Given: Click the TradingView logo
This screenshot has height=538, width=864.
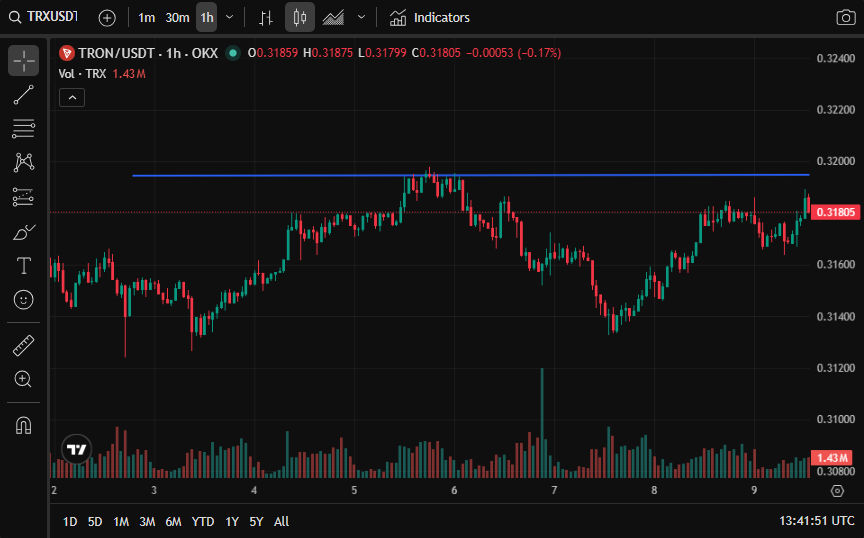Looking at the screenshot, I should click(x=76, y=449).
